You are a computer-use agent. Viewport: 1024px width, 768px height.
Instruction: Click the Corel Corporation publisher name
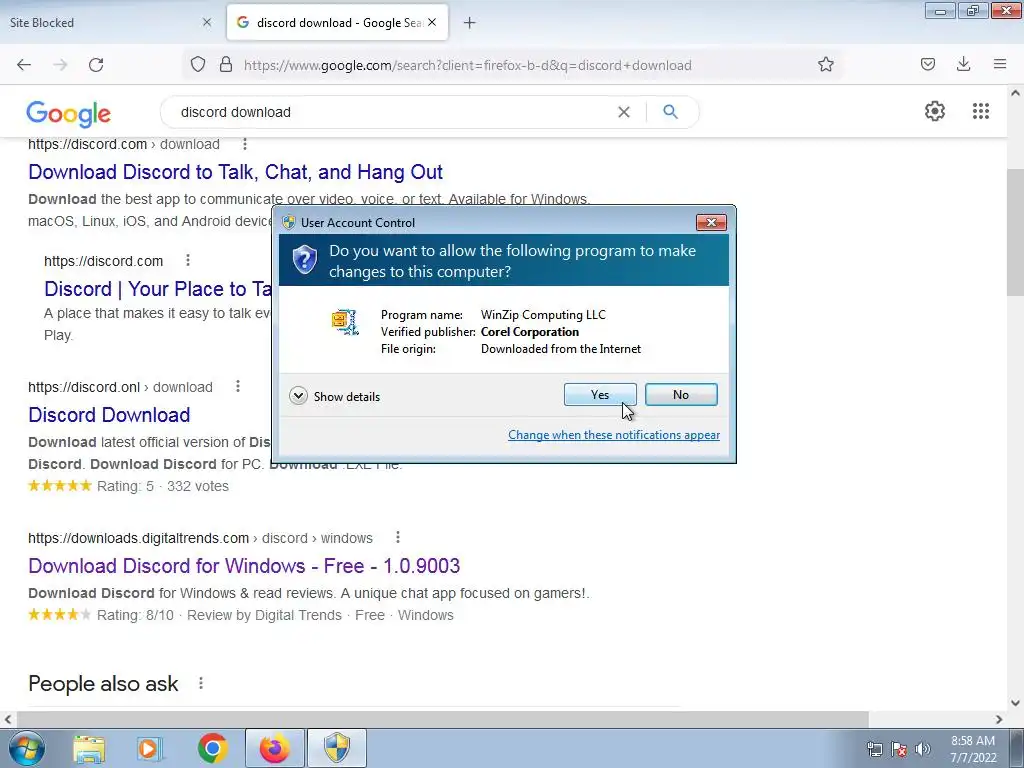[x=530, y=332]
